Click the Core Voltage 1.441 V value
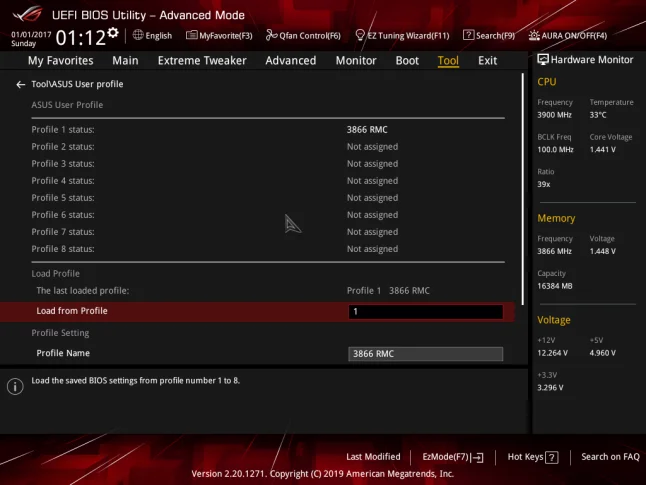 coord(603,150)
